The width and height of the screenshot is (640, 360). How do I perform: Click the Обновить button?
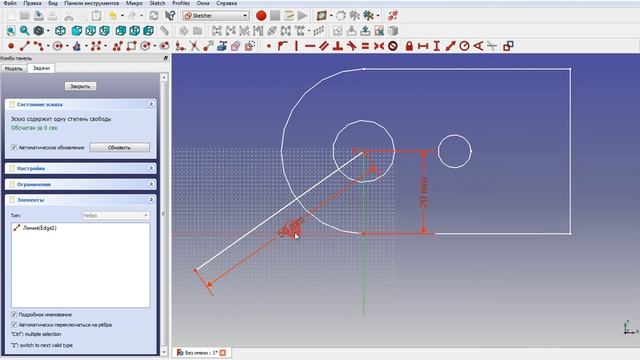[x=120, y=147]
